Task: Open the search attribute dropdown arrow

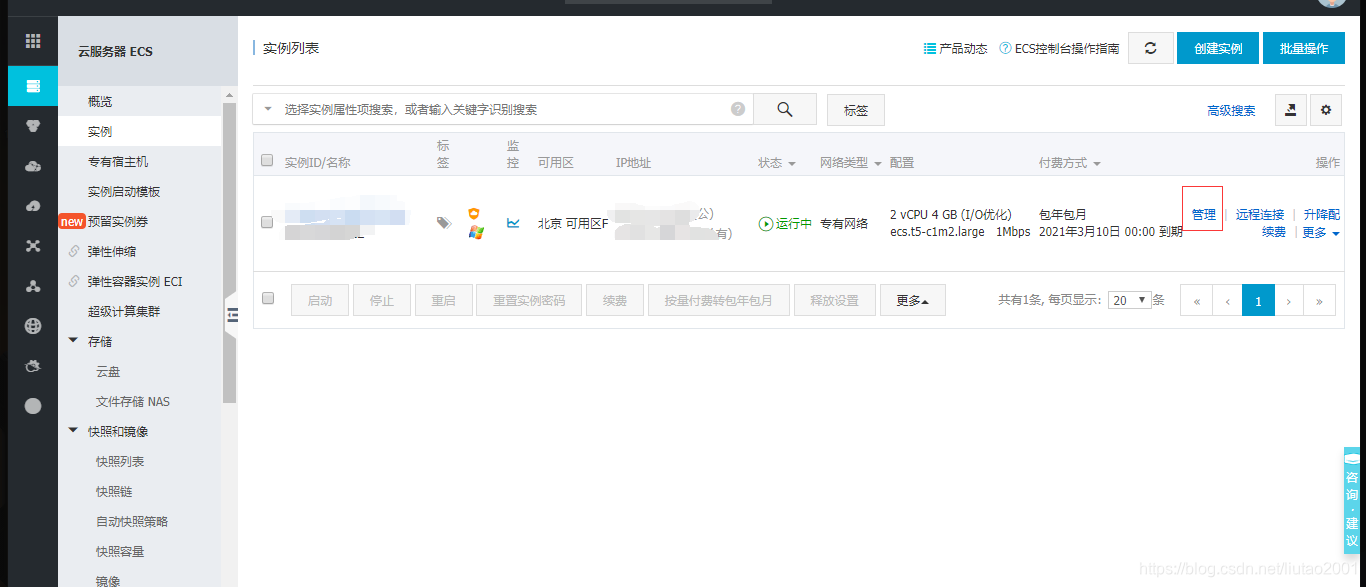Action: (268, 109)
